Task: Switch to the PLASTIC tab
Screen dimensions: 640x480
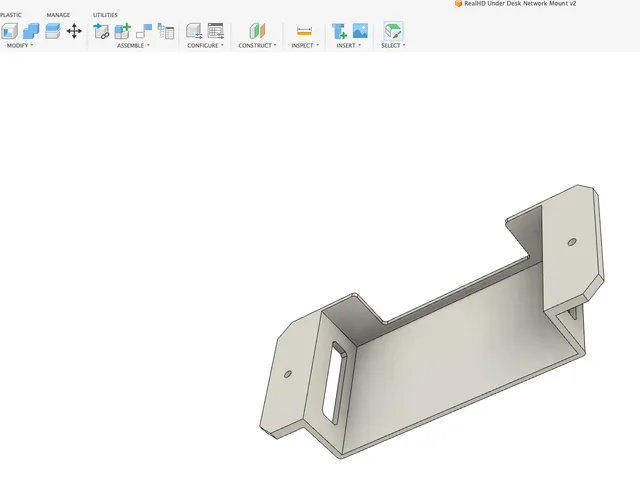Action: [x=11, y=15]
